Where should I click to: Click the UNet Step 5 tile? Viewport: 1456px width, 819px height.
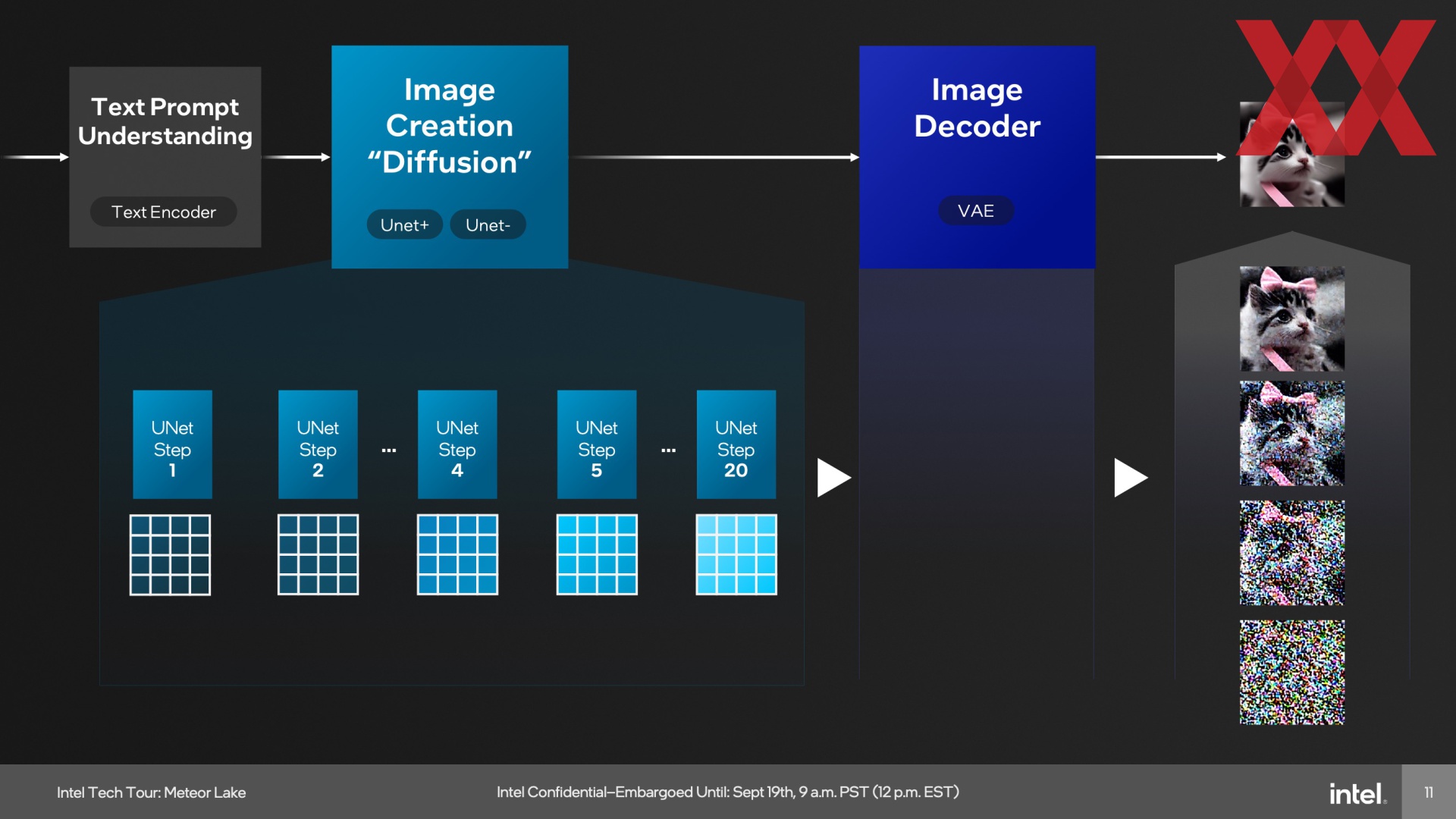click(597, 444)
